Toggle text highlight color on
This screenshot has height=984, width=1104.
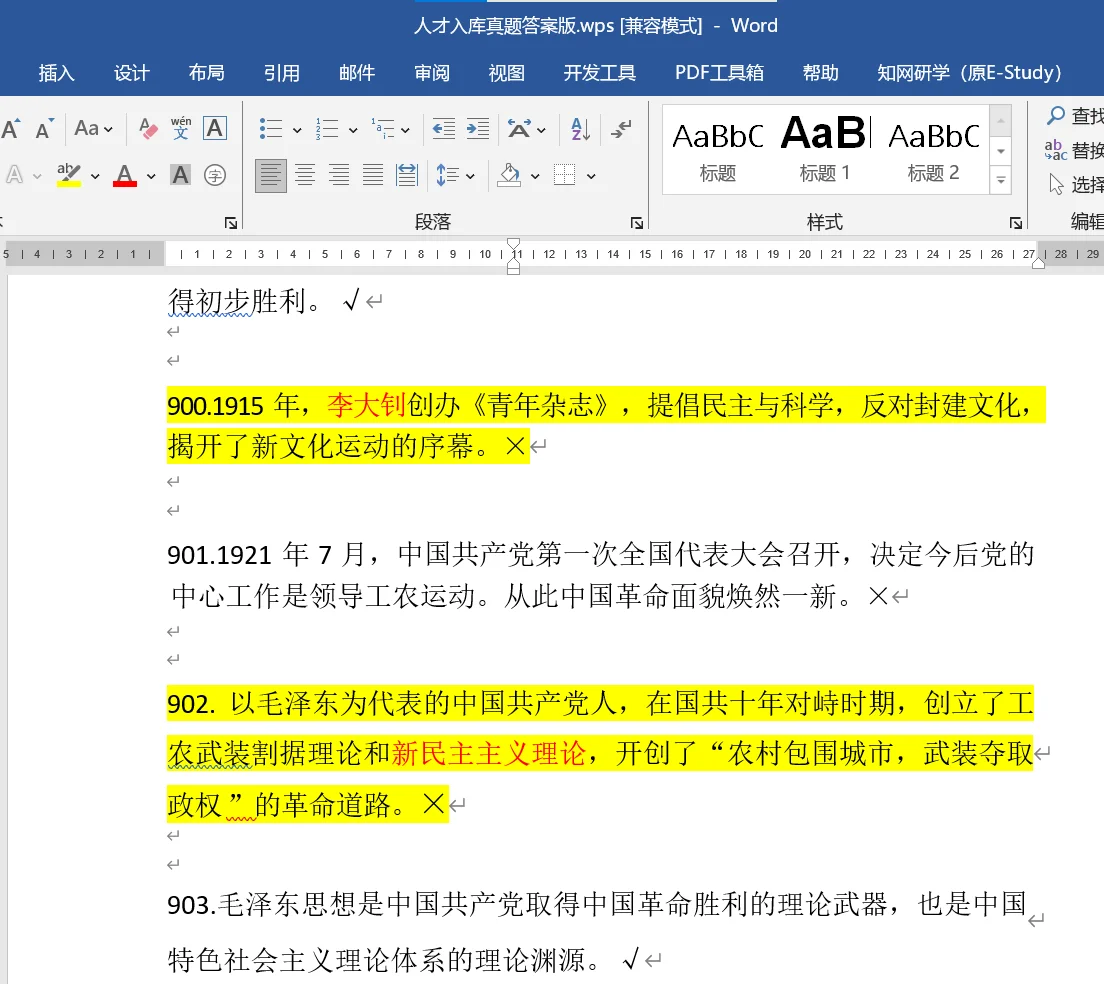[x=67, y=174]
